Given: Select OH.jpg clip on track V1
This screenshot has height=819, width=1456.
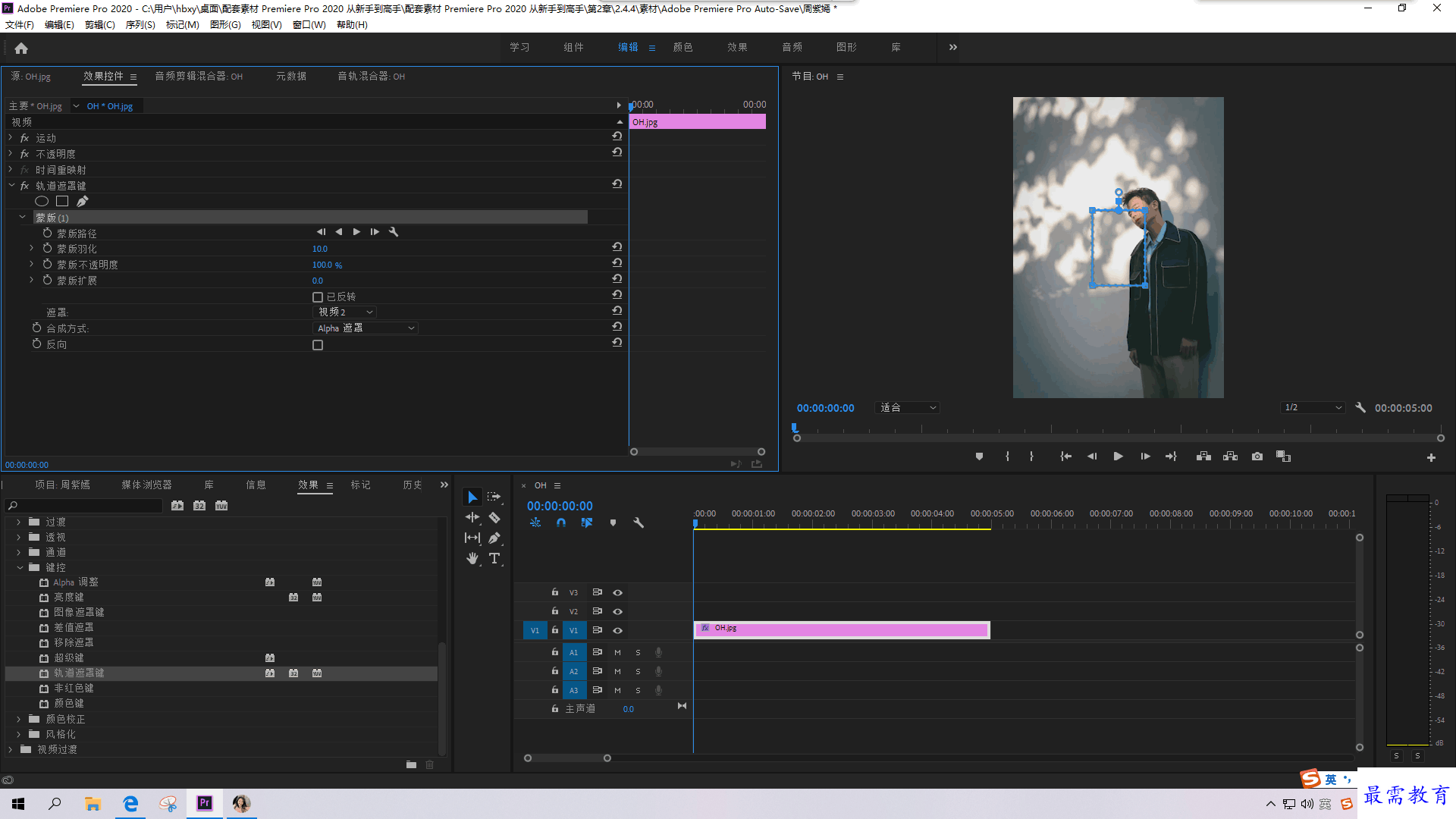Looking at the screenshot, I should click(842, 629).
